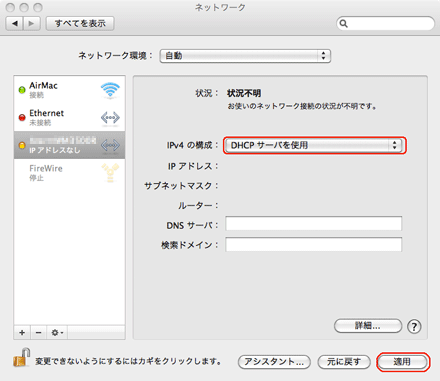Open the アシスタント... assistant button
Viewport: 440px width, 381px height.
[274, 362]
